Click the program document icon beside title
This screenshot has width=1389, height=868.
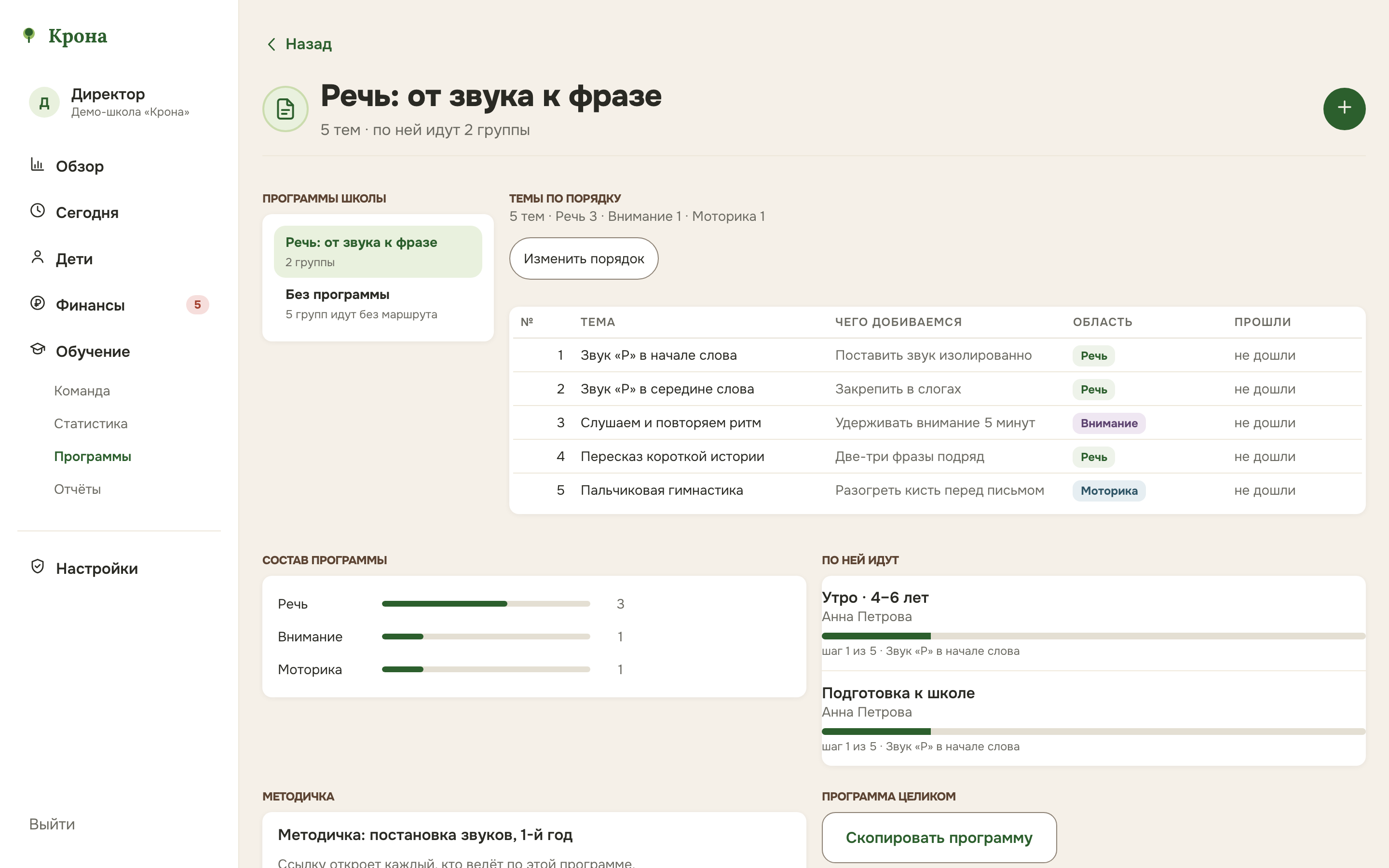pos(285,108)
